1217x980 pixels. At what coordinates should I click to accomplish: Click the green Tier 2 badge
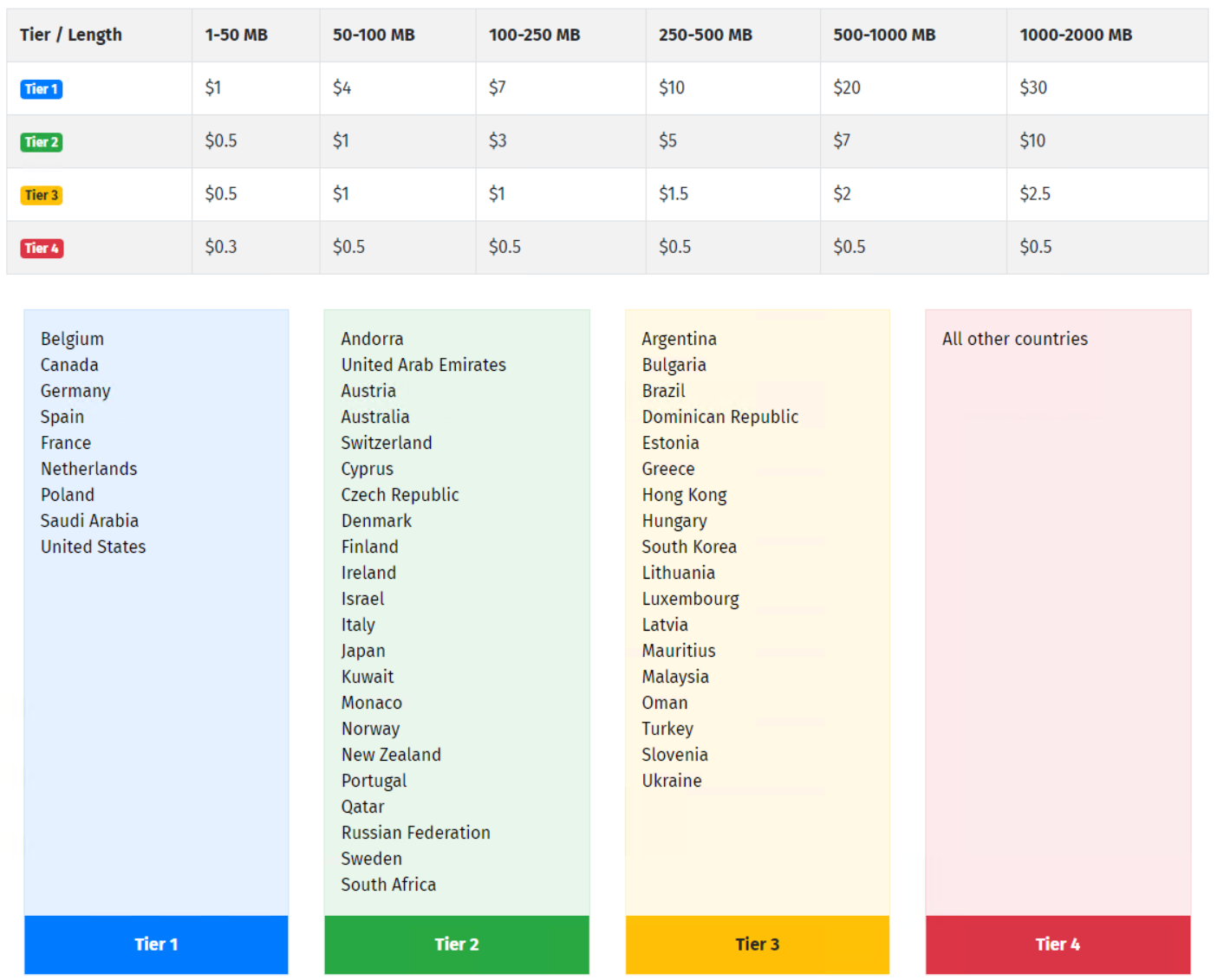tap(41, 141)
